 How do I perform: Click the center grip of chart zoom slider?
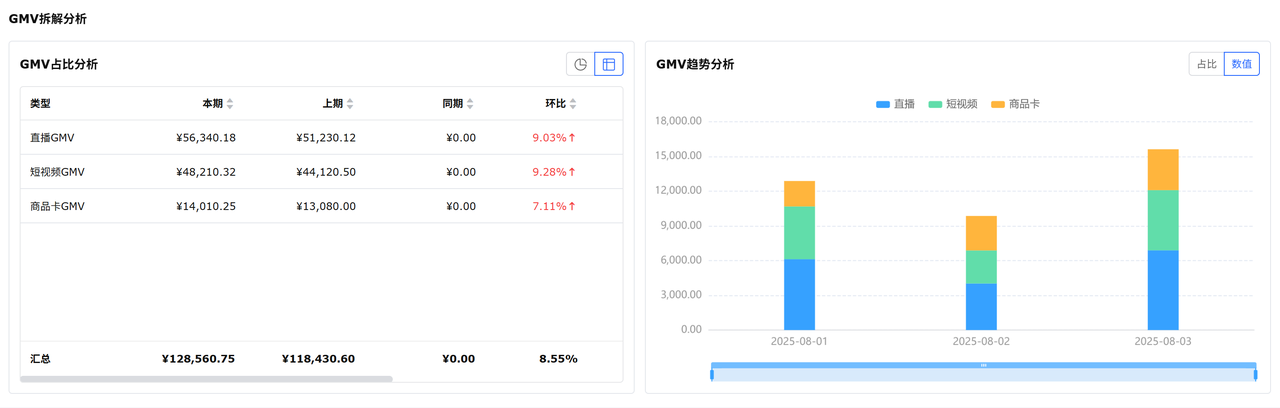(984, 365)
